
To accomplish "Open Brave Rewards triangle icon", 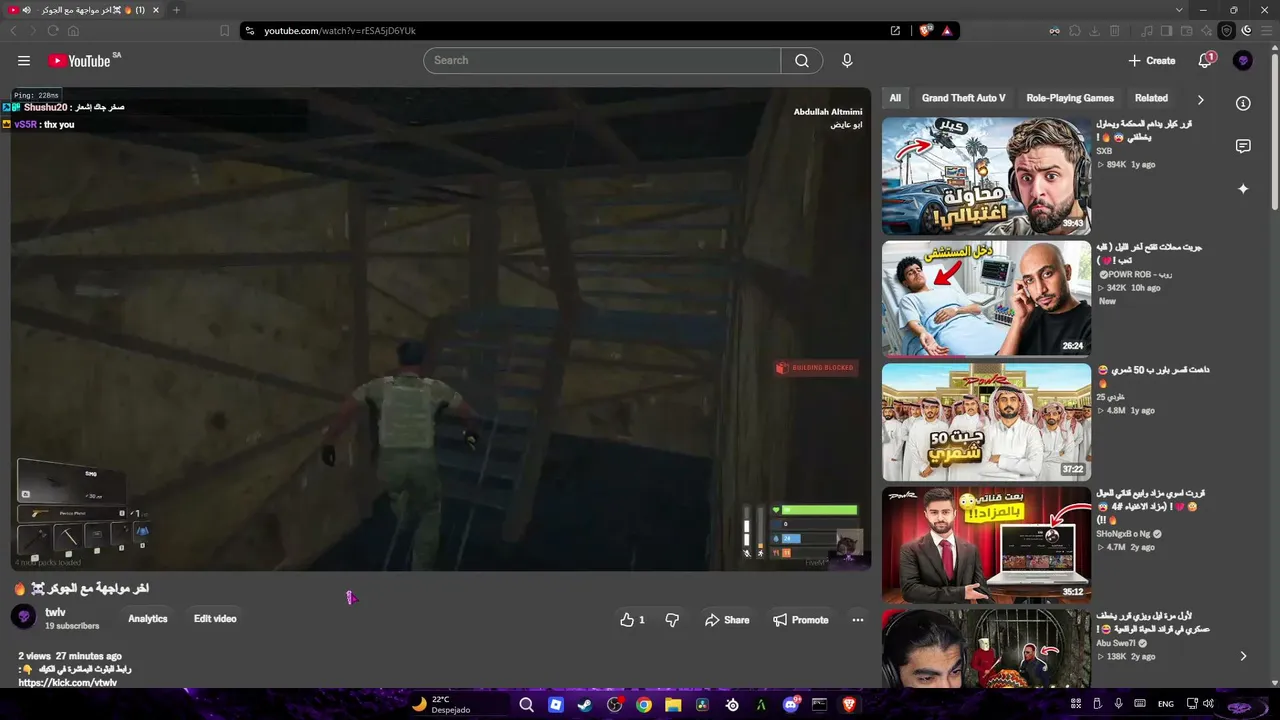I will pyautogui.click(x=947, y=31).
